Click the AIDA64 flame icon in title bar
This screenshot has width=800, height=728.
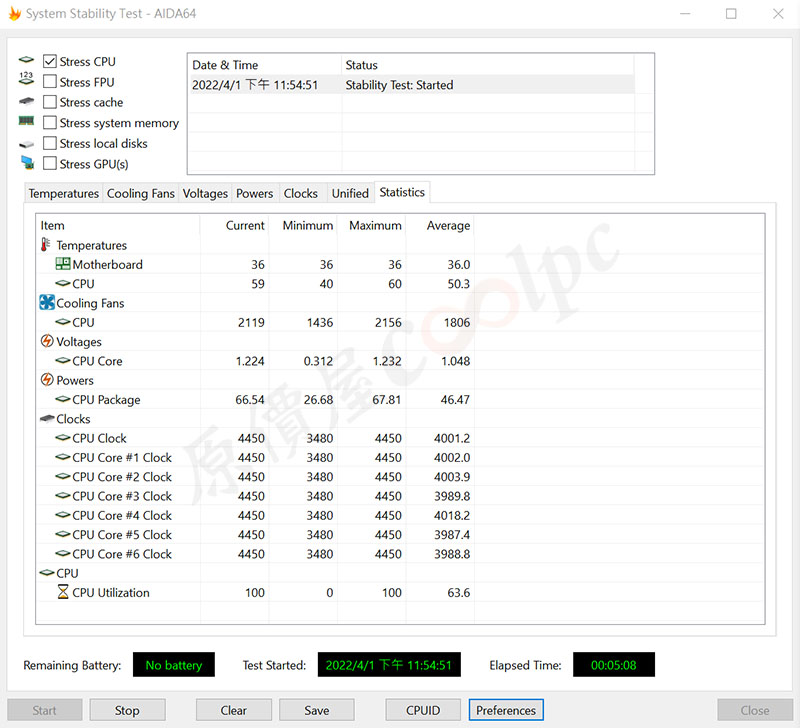click(15, 13)
